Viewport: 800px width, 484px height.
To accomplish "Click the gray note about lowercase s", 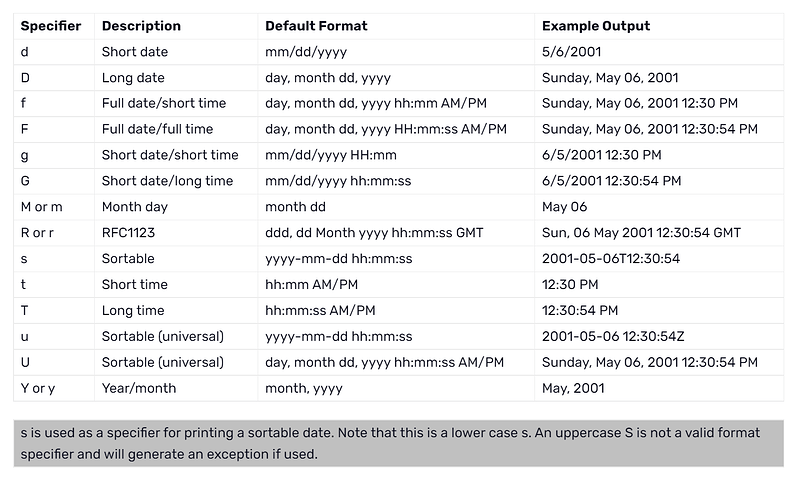I will (x=398, y=444).
